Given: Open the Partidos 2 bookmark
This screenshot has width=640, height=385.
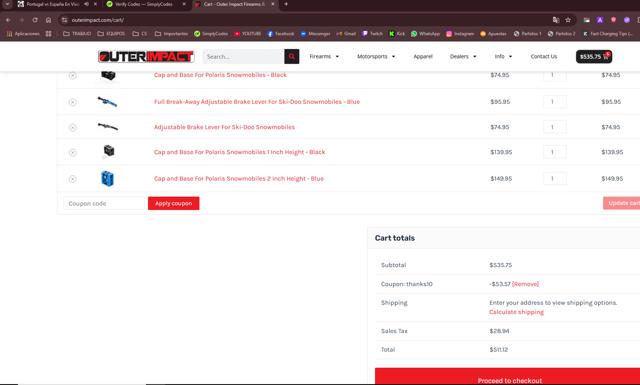Looking at the screenshot, I should (561, 33).
